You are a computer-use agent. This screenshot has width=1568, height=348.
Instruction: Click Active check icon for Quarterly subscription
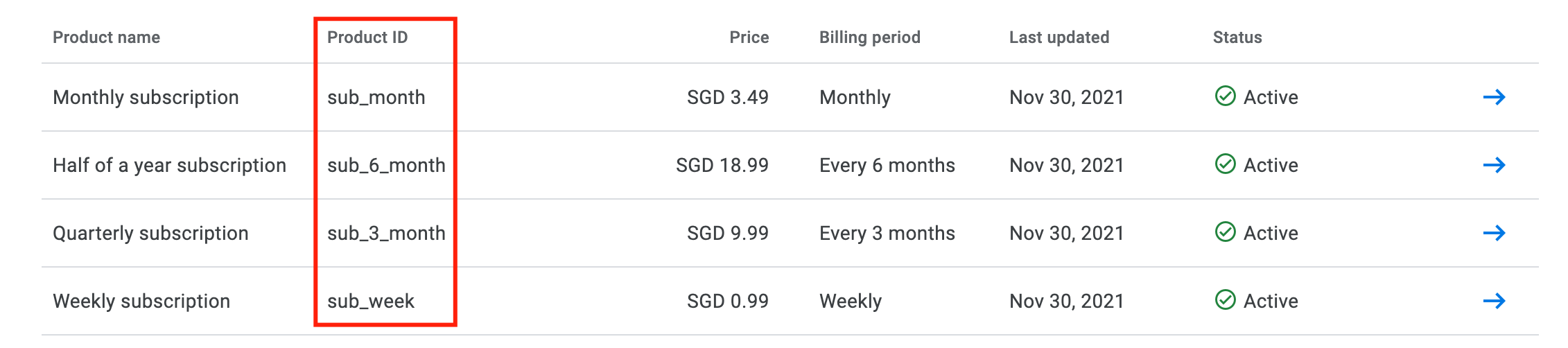(x=1225, y=232)
